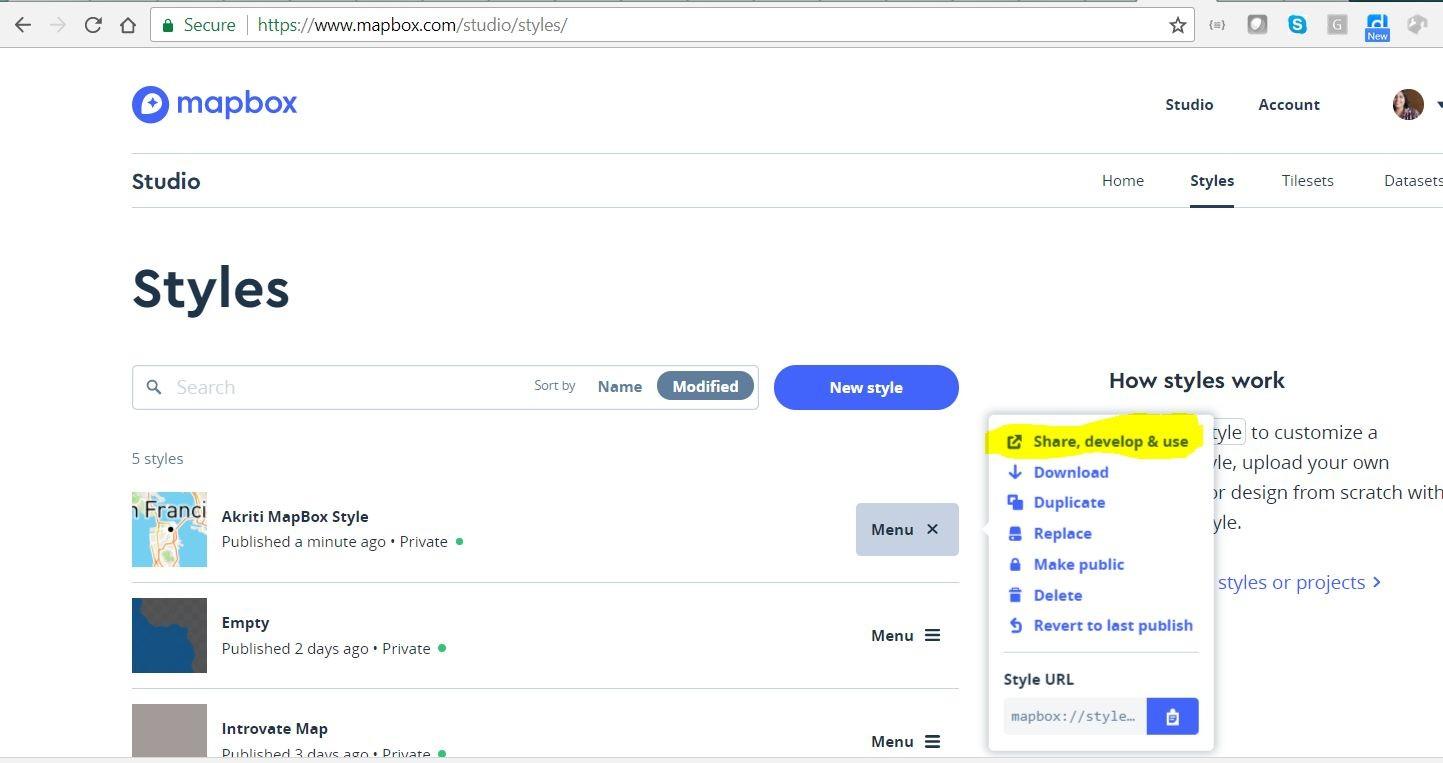Select Revert to last publish

(x=1113, y=625)
